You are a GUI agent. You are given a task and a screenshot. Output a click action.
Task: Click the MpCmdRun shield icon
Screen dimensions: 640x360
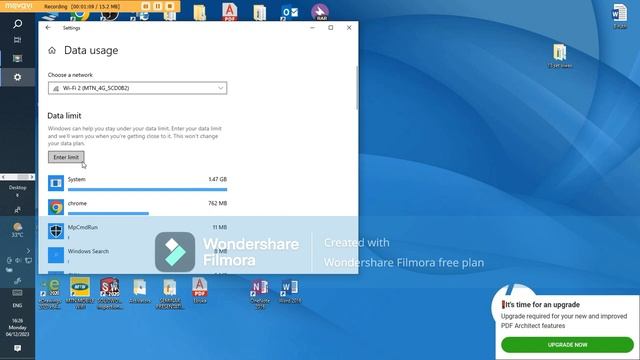56,231
